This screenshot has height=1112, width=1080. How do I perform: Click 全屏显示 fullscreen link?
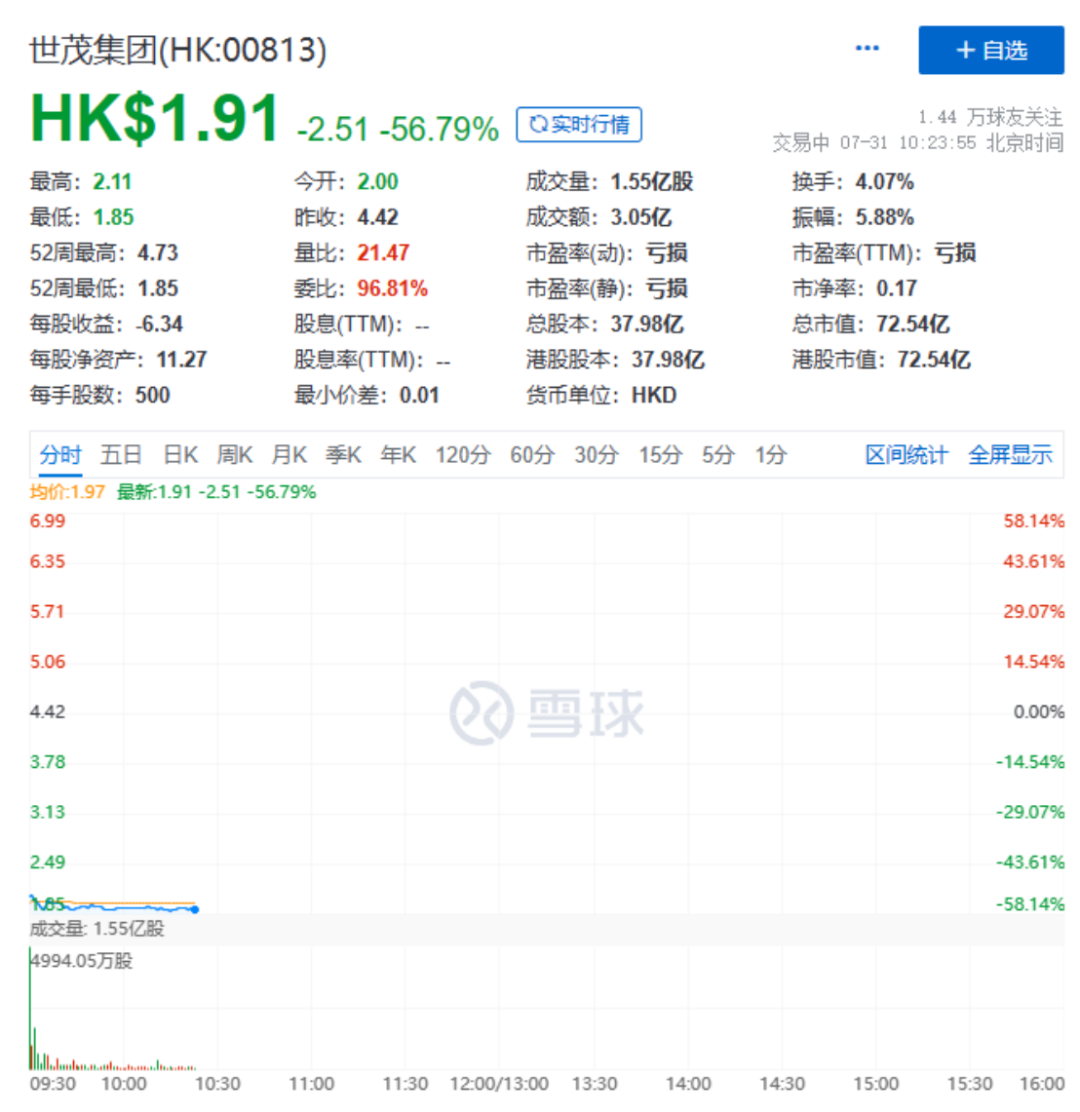pos(1010,455)
